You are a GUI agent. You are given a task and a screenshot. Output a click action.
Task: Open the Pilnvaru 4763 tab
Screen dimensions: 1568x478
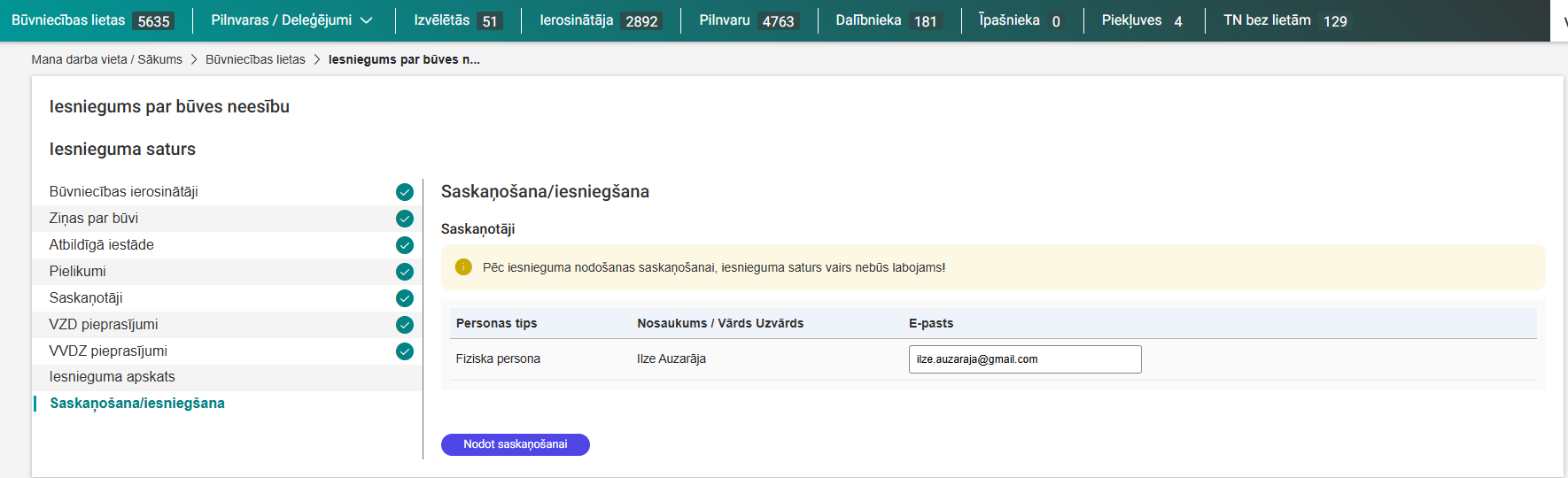point(749,20)
